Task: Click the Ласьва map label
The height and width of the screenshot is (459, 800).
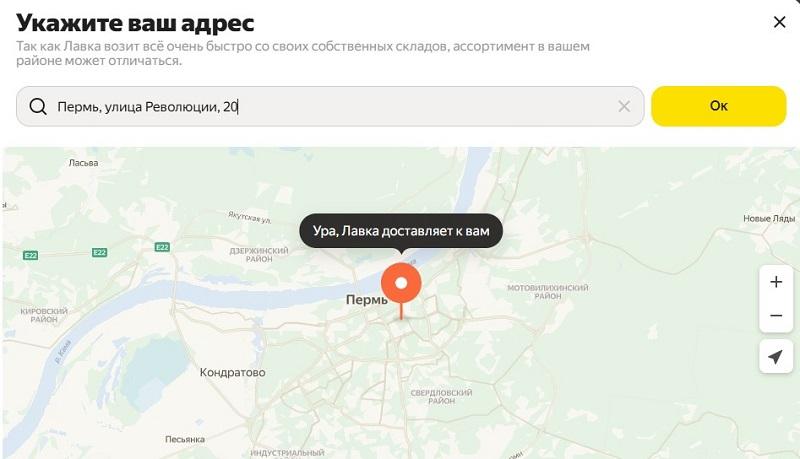Action: [84, 163]
